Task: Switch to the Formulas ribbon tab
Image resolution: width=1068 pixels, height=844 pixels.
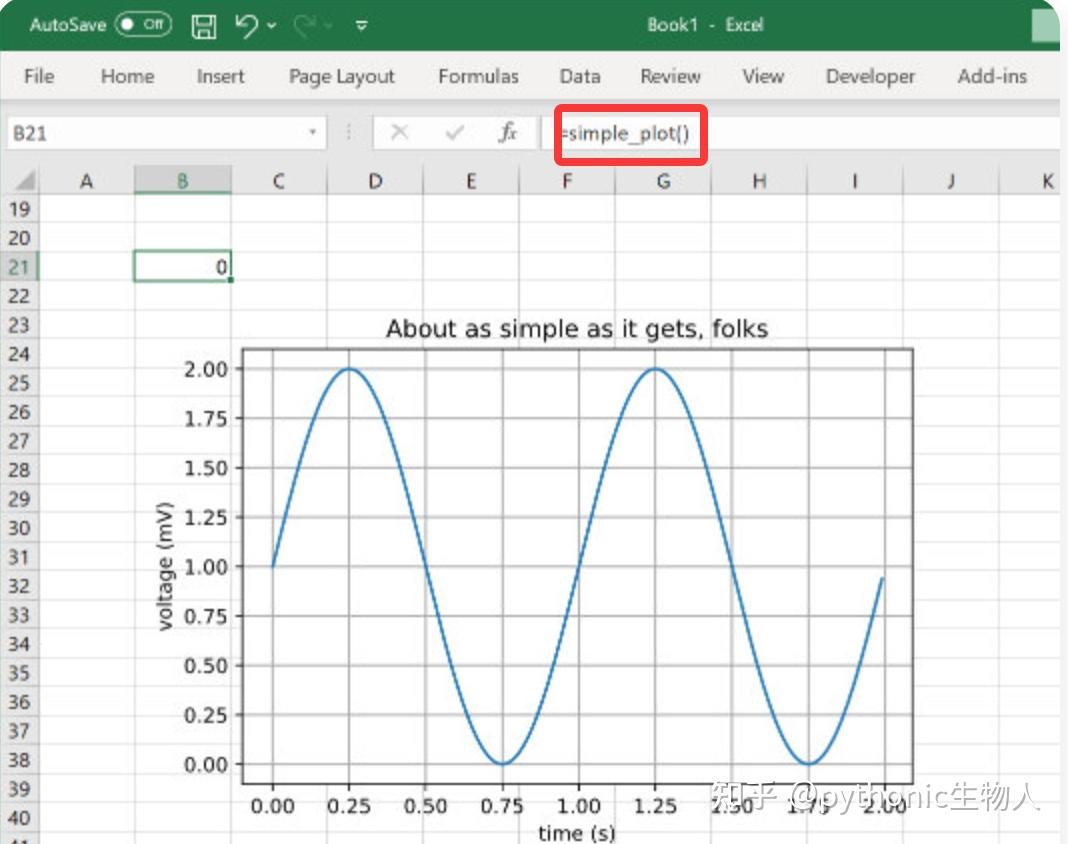Action: pos(478,76)
